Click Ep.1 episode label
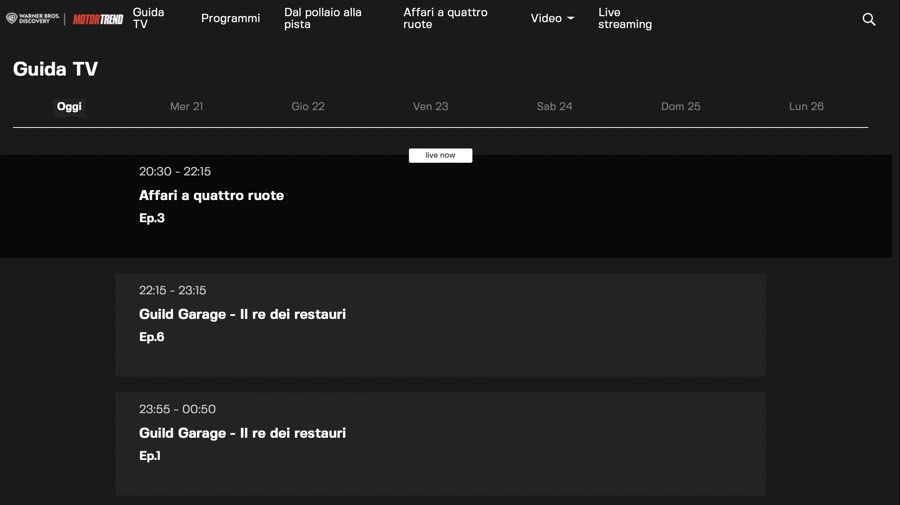This screenshot has width=900, height=505. pyautogui.click(x=150, y=456)
